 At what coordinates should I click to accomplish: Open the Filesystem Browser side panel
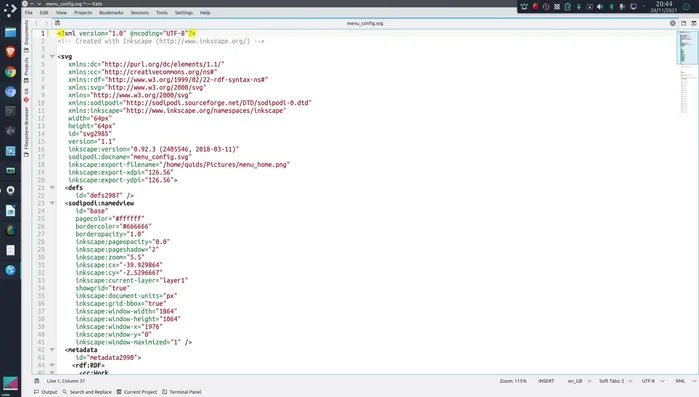click(x=26, y=131)
